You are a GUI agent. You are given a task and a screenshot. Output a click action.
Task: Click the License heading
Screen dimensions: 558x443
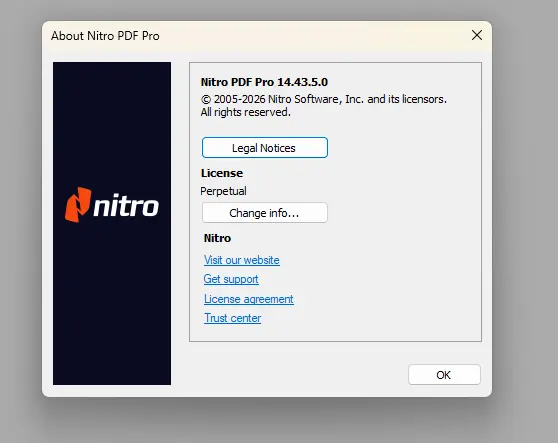point(222,173)
